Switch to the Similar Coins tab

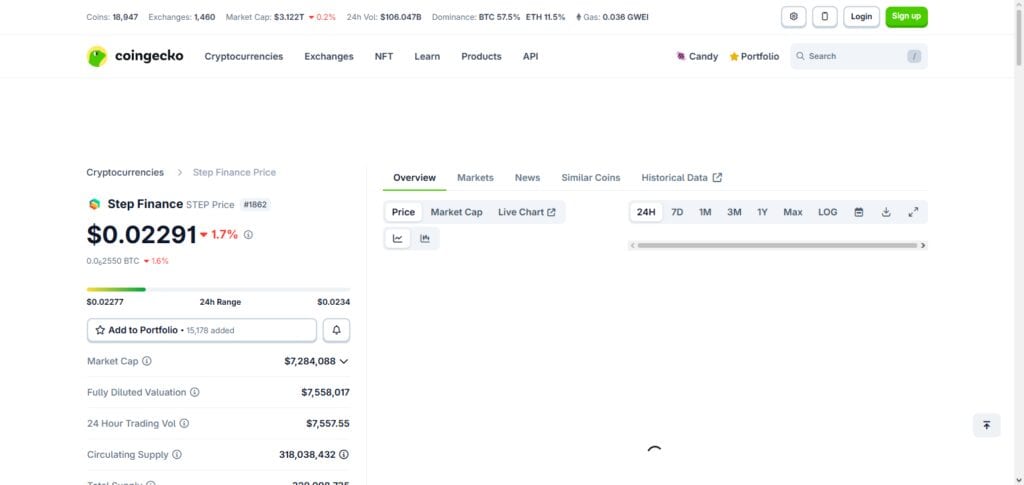point(591,178)
